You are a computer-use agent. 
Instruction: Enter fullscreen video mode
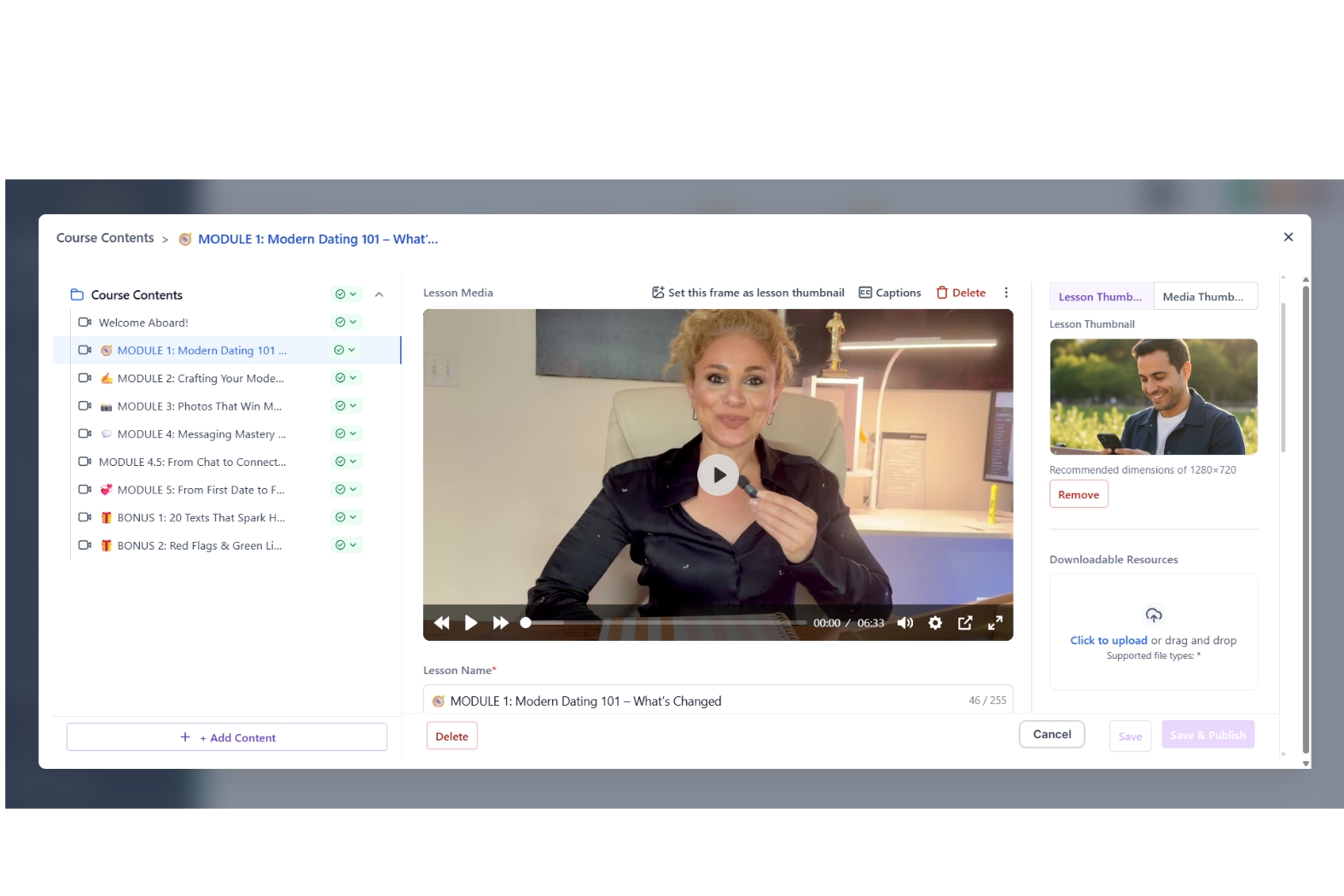pos(995,623)
